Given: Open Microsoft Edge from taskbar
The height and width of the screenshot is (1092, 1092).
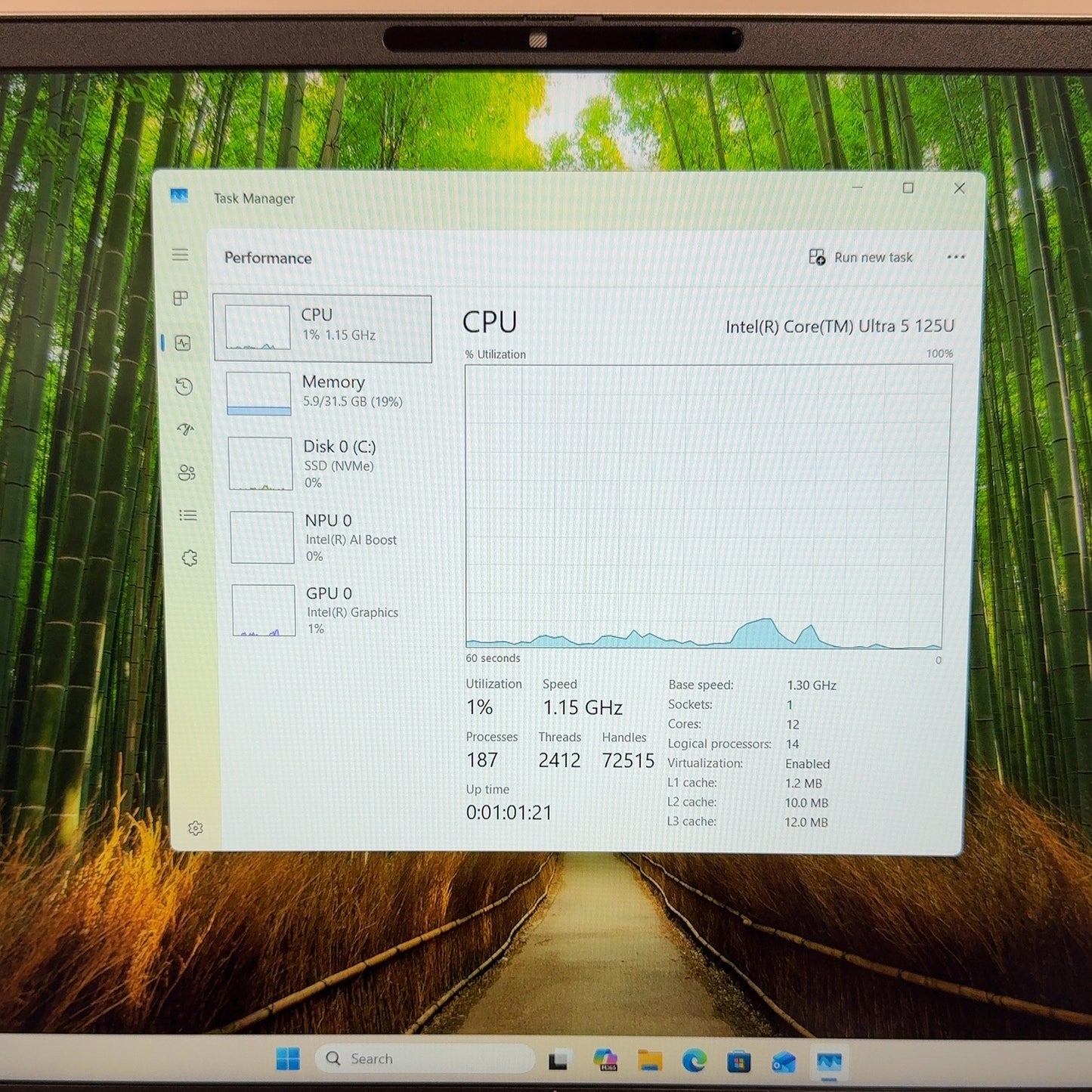Looking at the screenshot, I should pyautogui.click(x=694, y=1061).
